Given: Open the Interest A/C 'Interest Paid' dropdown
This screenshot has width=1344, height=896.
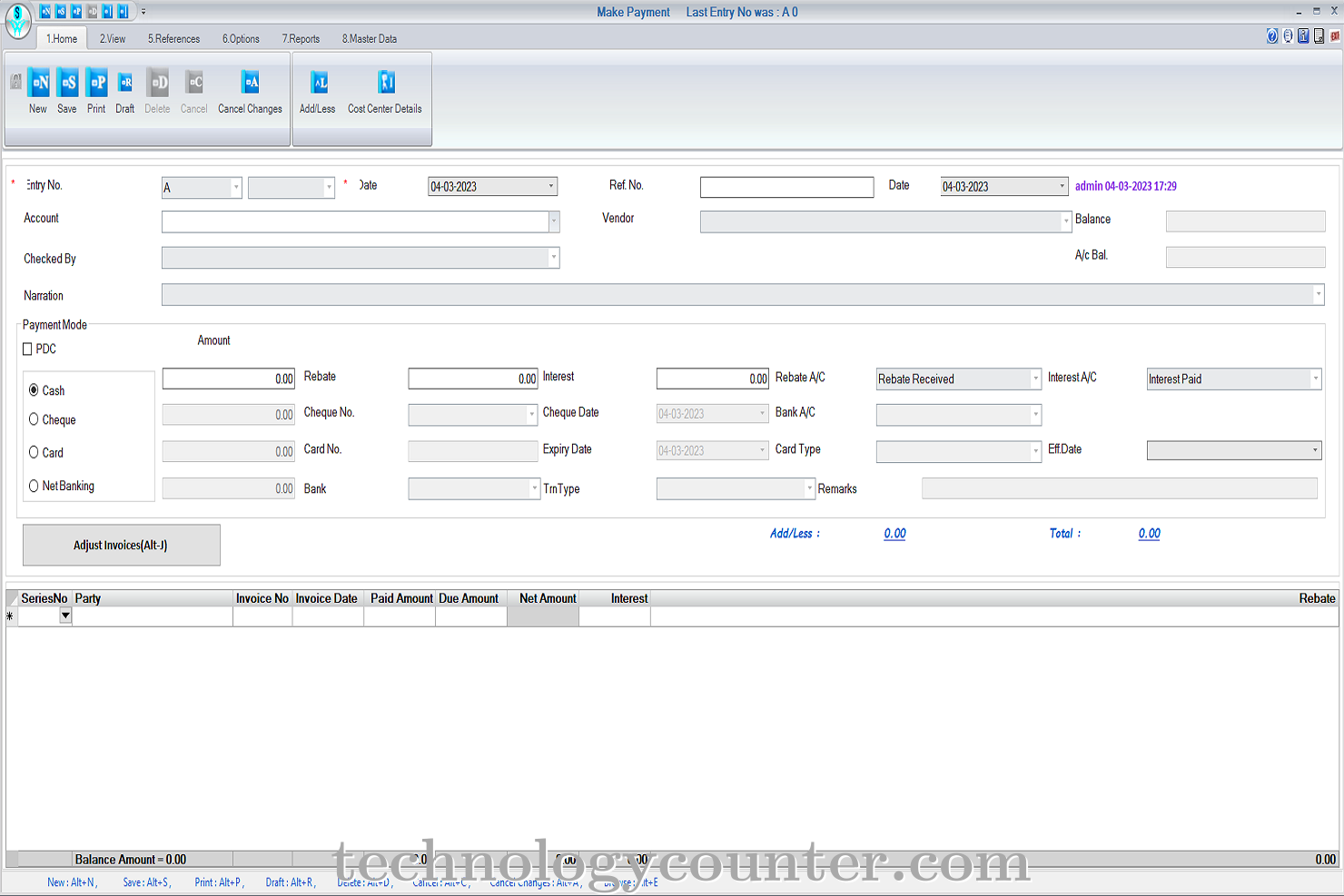Looking at the screenshot, I should tap(1316, 379).
